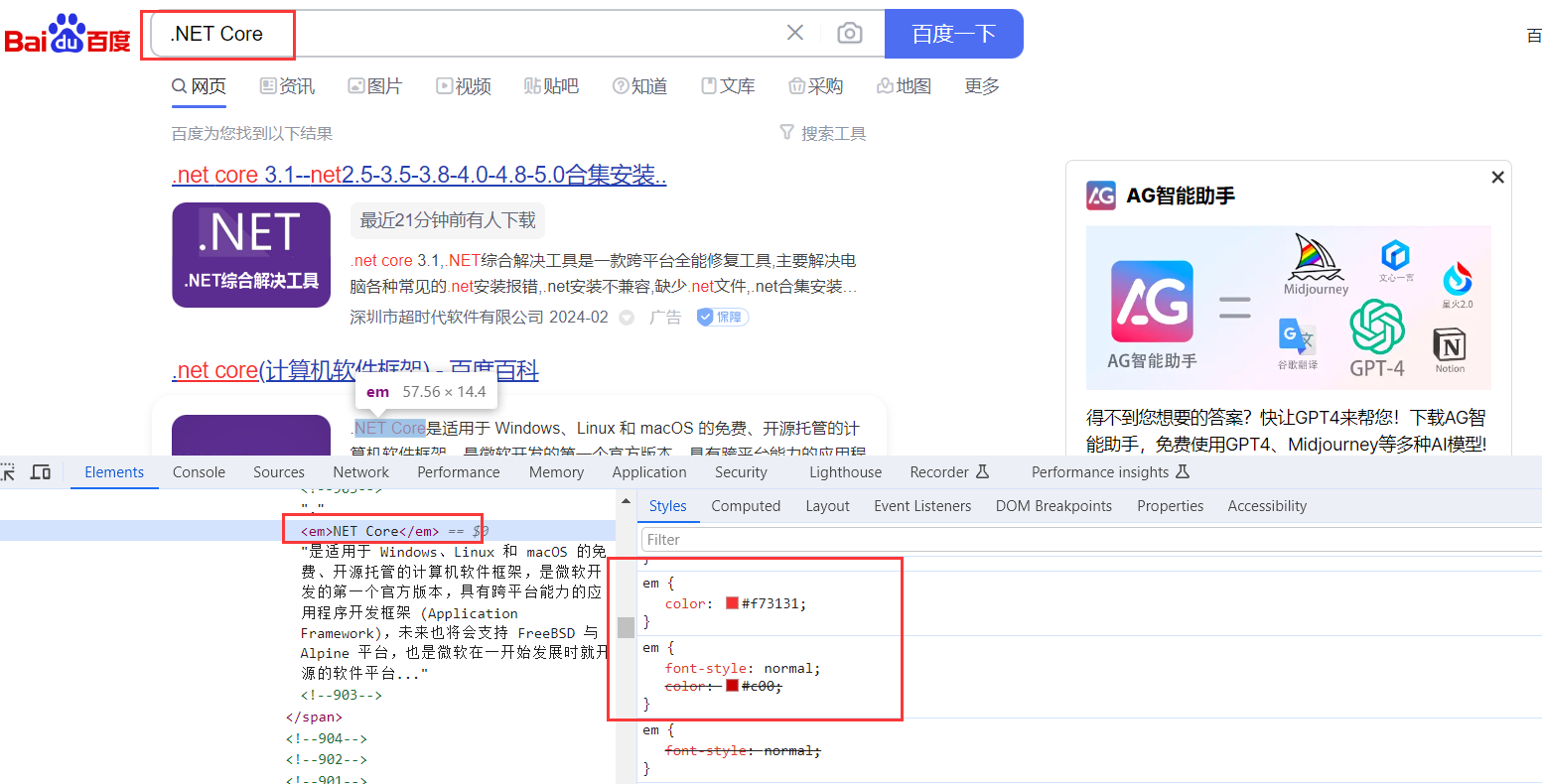Open the Network DevTools tab
Image resolution: width=1542 pixels, height=784 pixels.
361,472
